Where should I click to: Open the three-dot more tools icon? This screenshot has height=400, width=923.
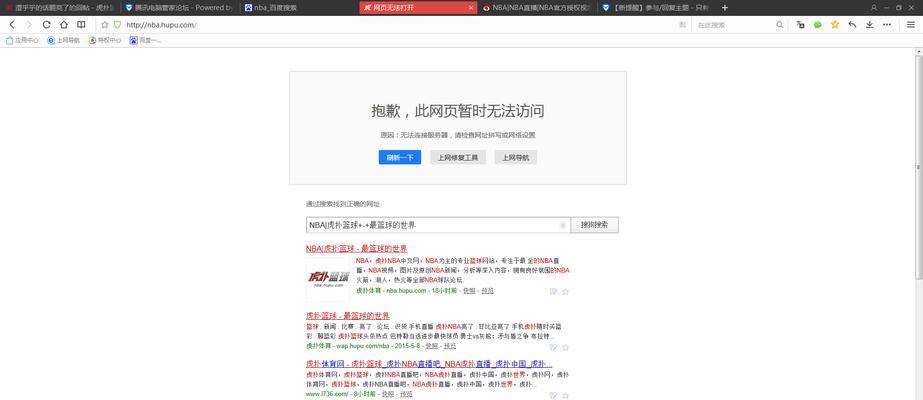[887, 25]
